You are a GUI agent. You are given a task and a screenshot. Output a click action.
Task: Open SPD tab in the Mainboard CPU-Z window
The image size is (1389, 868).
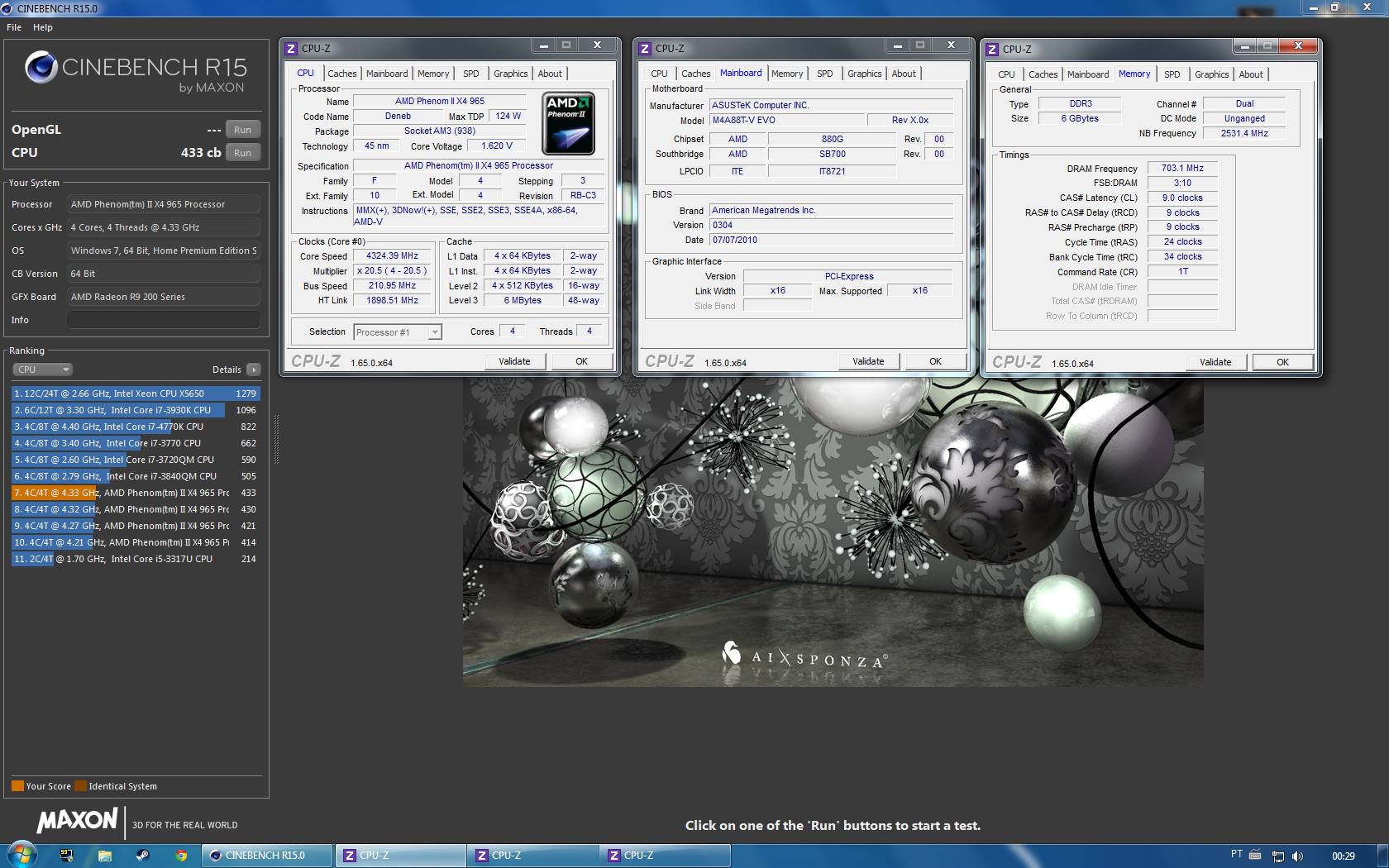point(824,74)
